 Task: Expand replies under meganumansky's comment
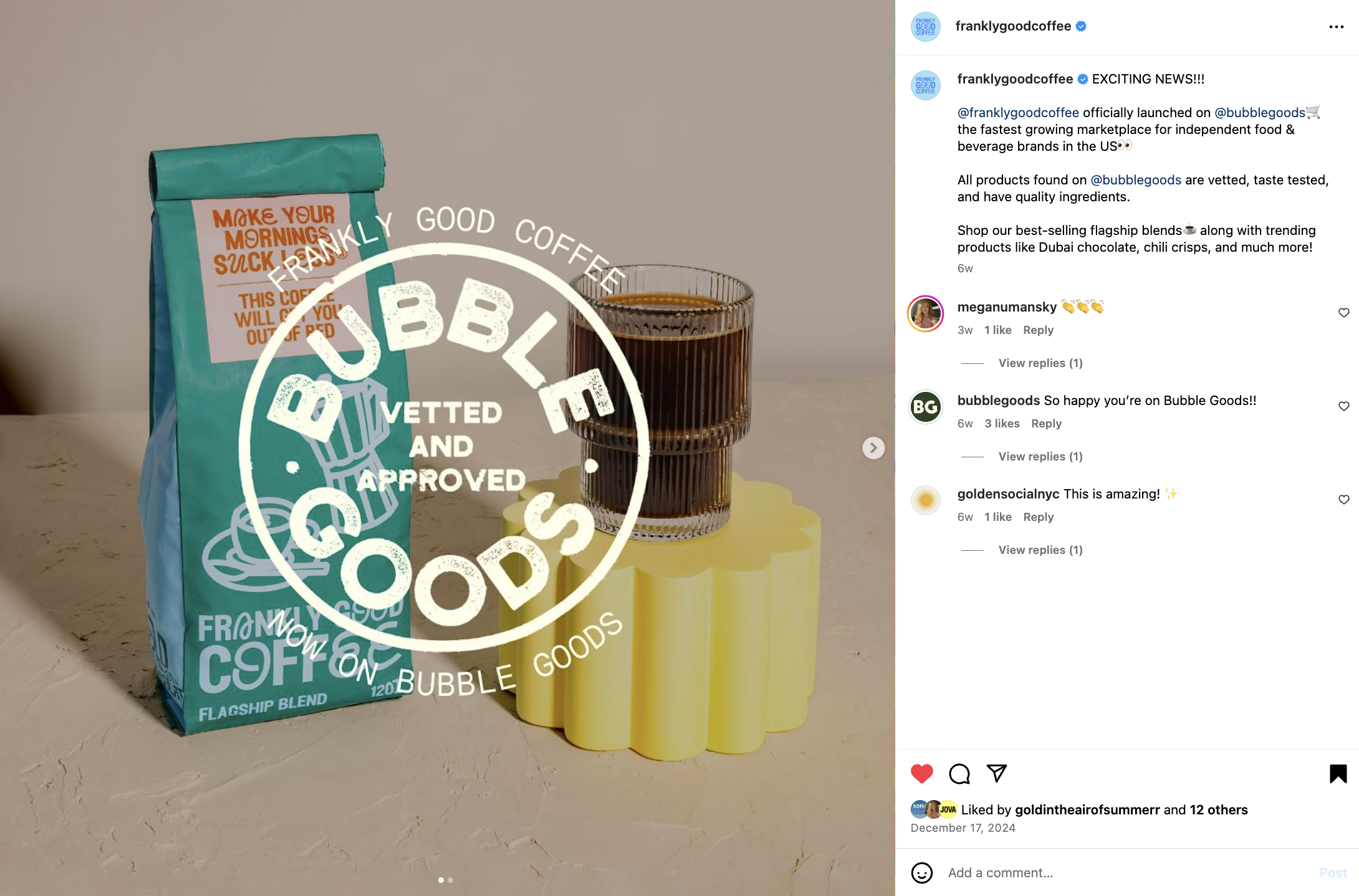(x=1040, y=363)
